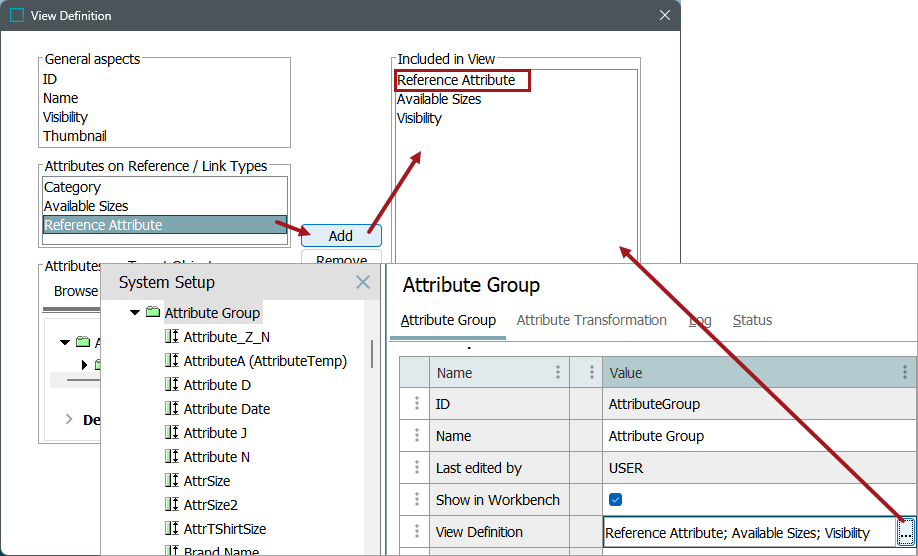918x556 pixels.
Task: Select Reference Attribute in Included in View
Action: pos(456,80)
